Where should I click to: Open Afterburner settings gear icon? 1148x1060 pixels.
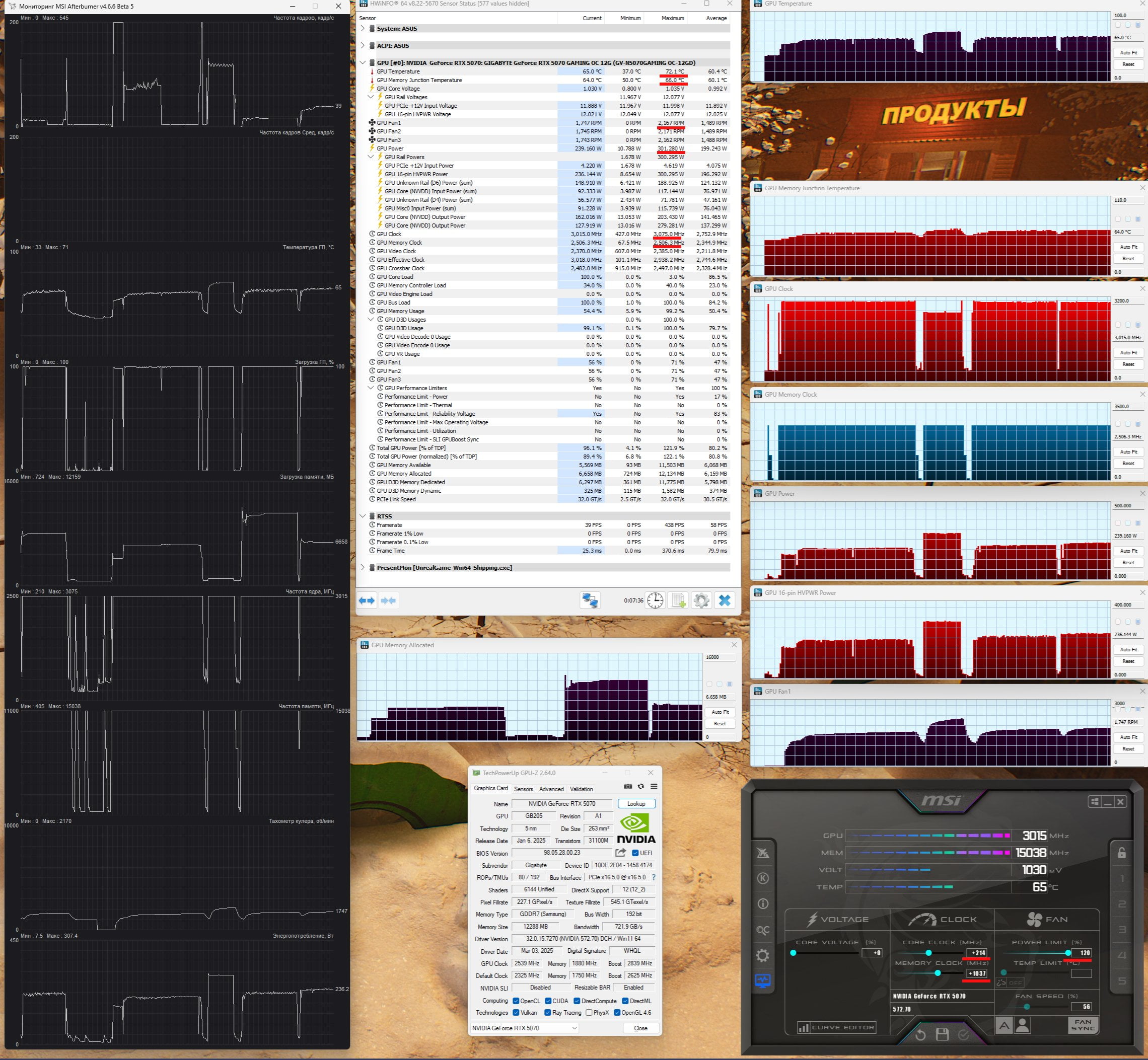[x=762, y=956]
